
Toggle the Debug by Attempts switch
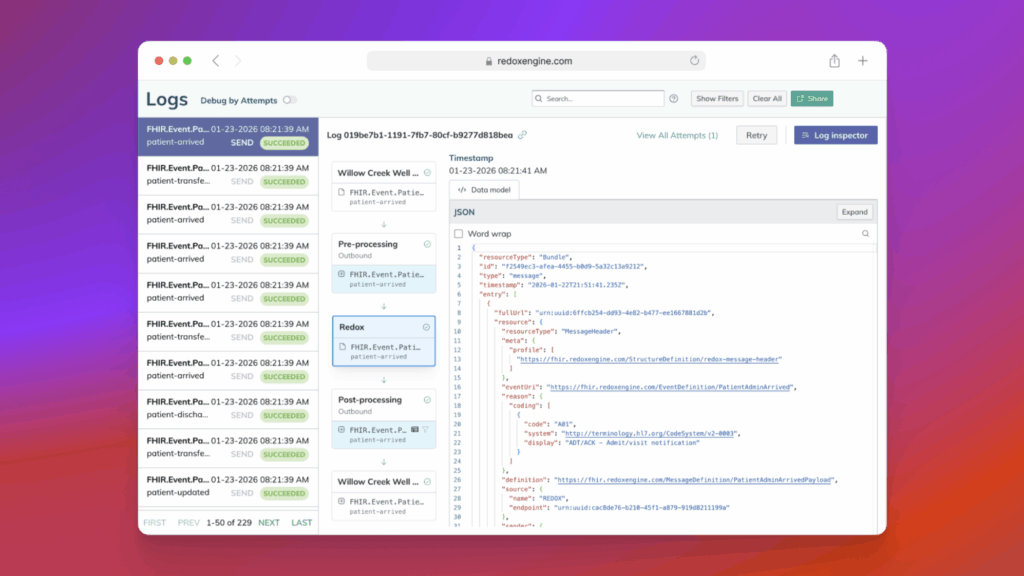(x=289, y=100)
